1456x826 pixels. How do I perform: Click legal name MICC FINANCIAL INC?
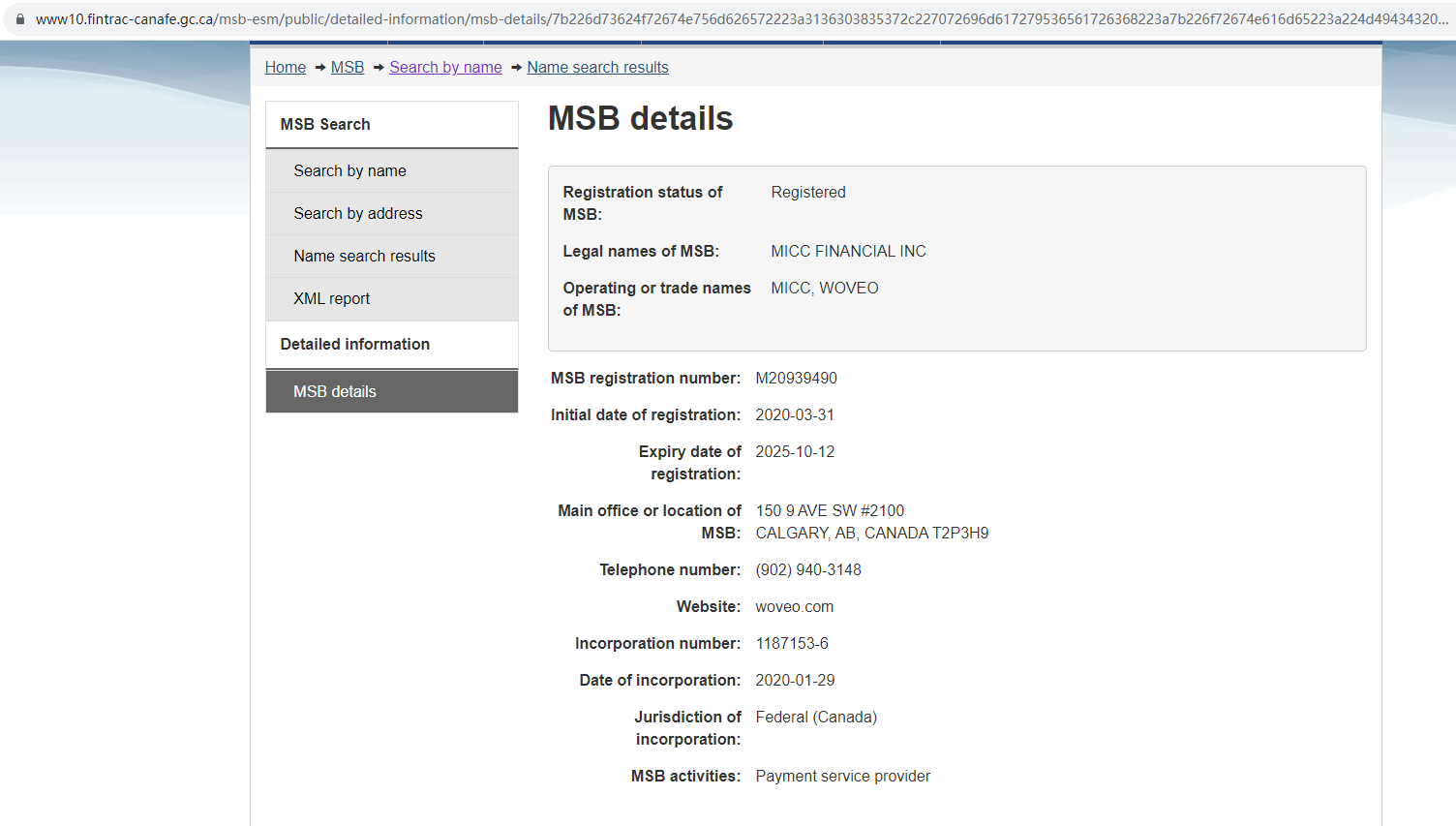tap(848, 251)
